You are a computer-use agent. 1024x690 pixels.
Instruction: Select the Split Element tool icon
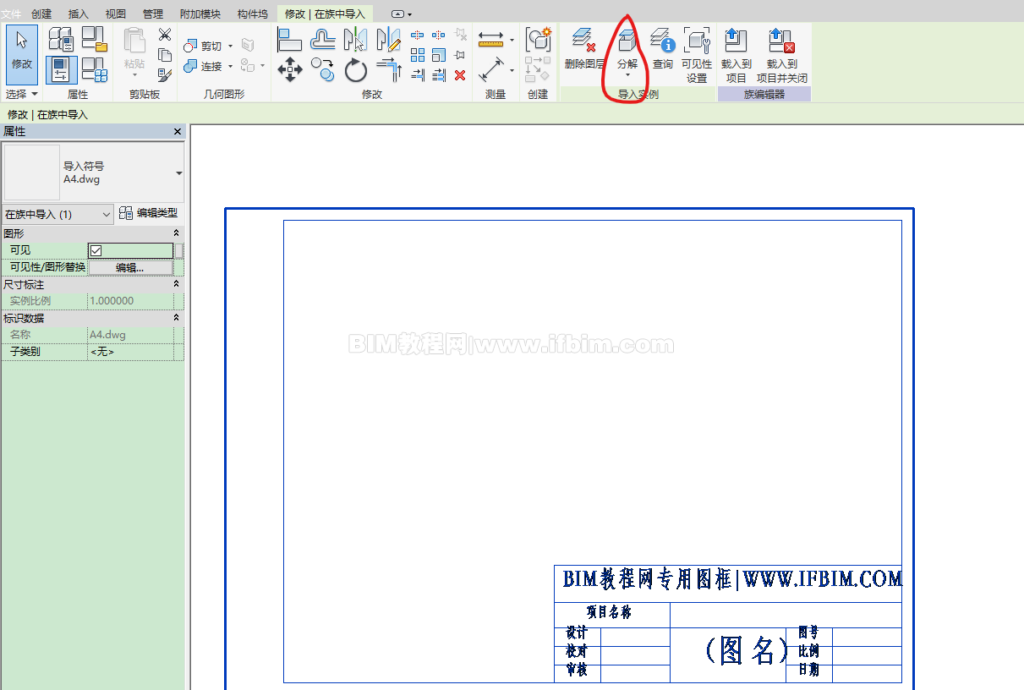click(417, 35)
